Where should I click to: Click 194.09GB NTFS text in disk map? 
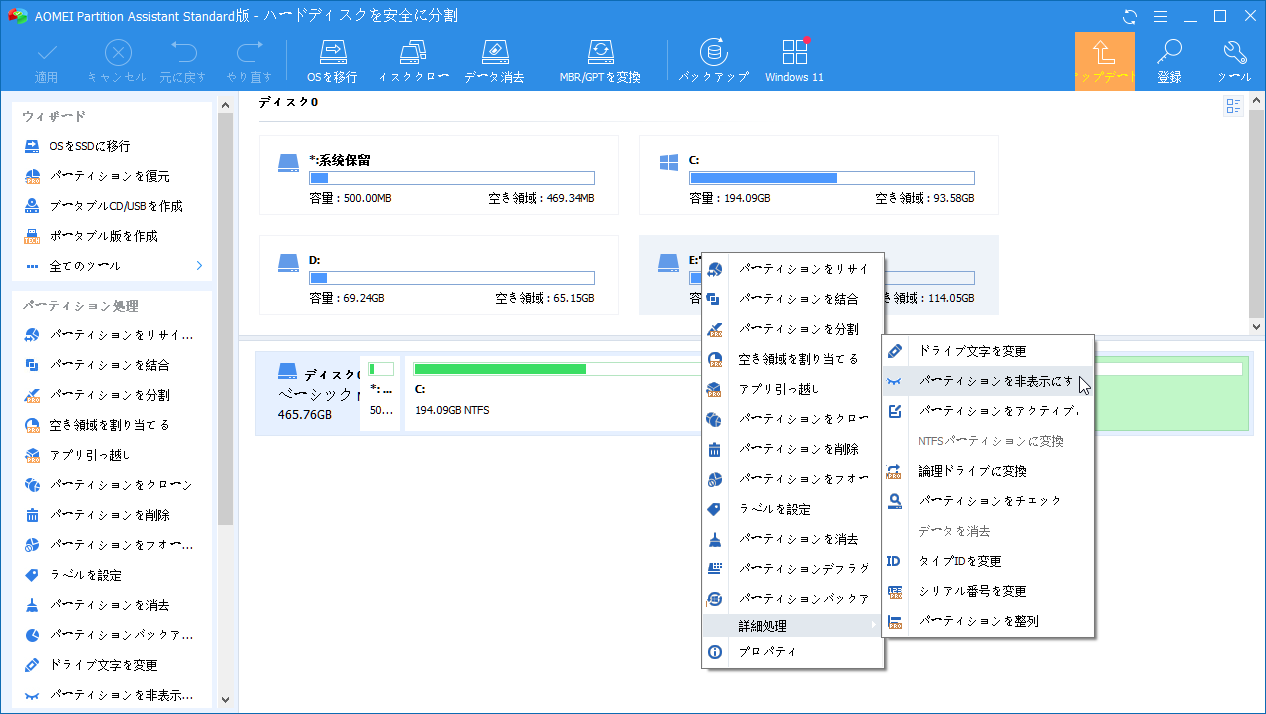click(x=452, y=410)
